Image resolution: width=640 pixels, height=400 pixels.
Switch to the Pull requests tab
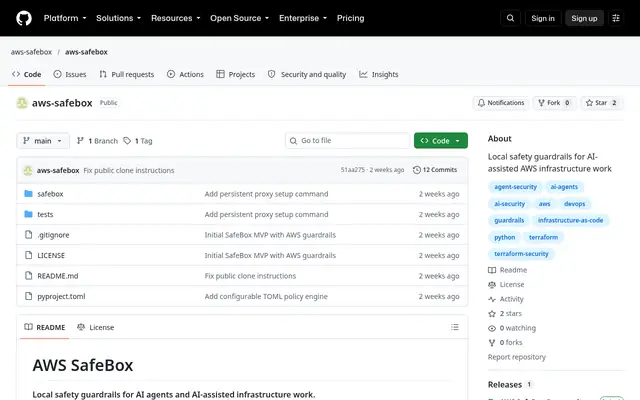(x=127, y=74)
